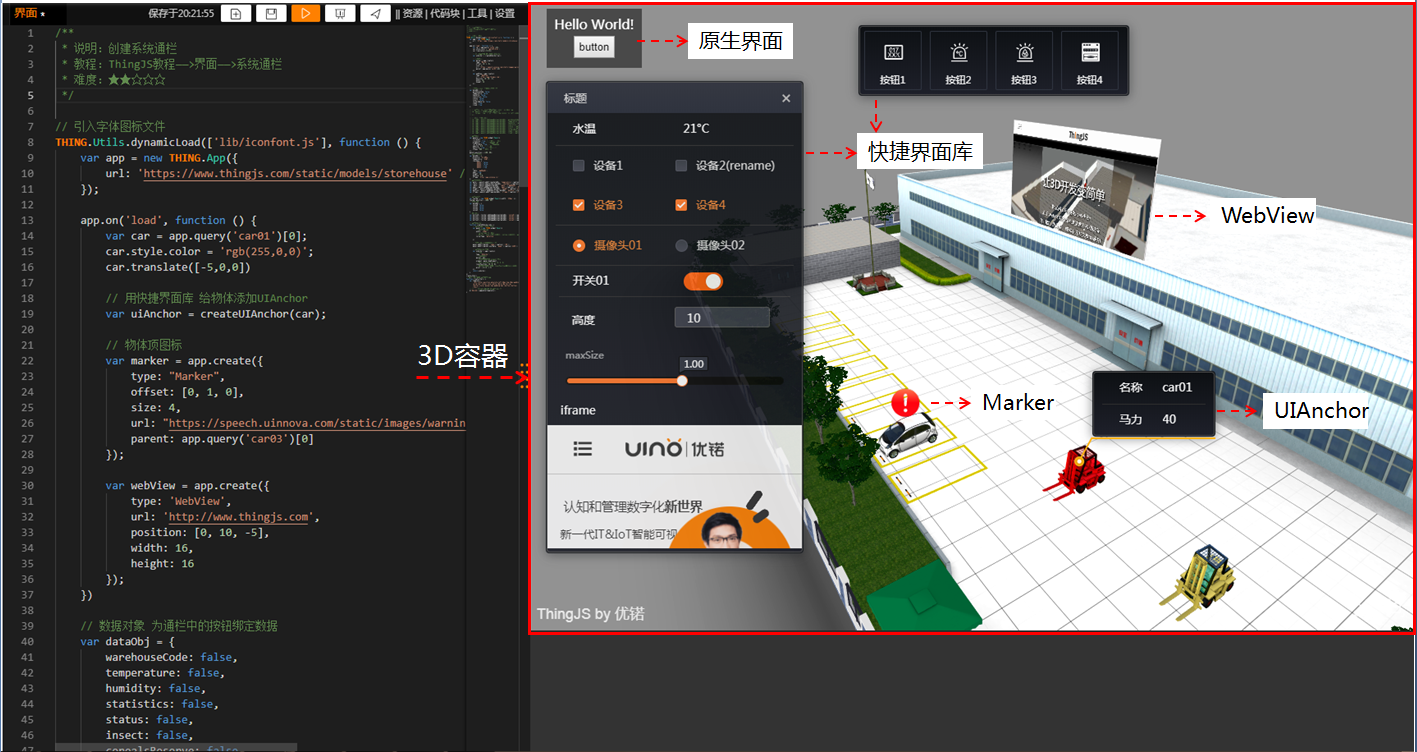Viewport: 1417px width, 752px height.
Task: Click 按钮1 in the top toolbar
Action: click(893, 61)
